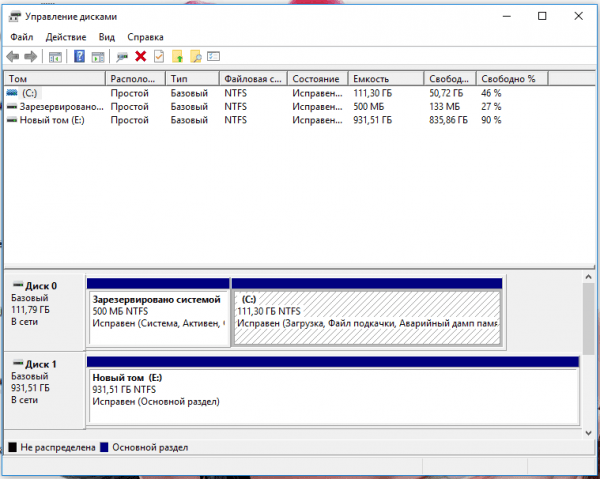Viewport: 600px width, 479px height.
Task: Sort by the Свободно % column header
Action: tap(512, 79)
